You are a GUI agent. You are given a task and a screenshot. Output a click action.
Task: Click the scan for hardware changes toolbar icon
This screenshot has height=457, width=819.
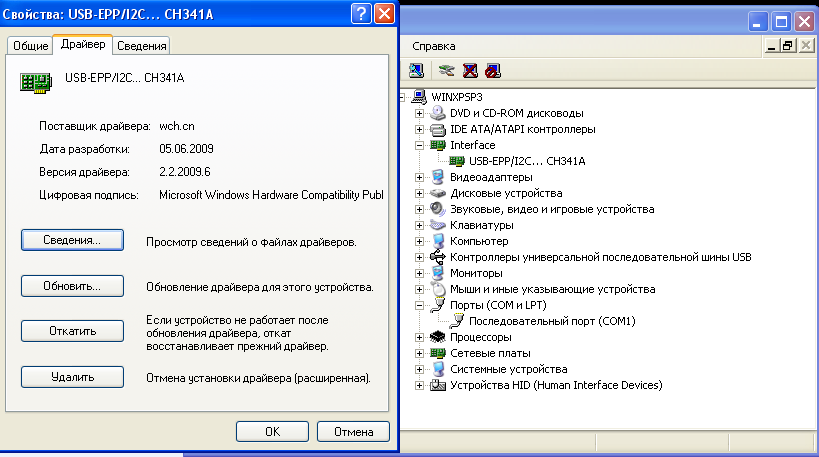[x=417, y=70]
